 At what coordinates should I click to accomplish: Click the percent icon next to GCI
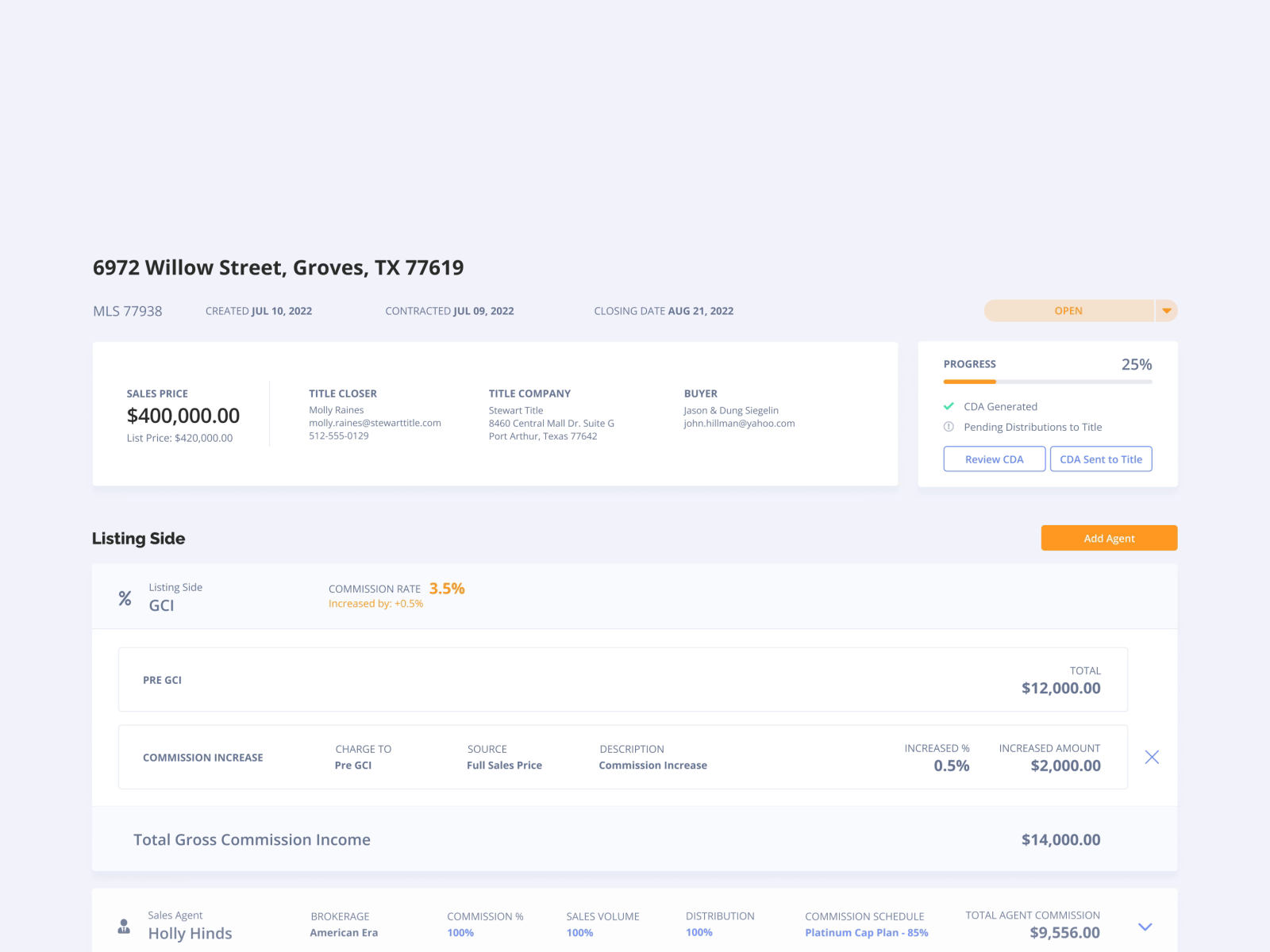coord(125,598)
